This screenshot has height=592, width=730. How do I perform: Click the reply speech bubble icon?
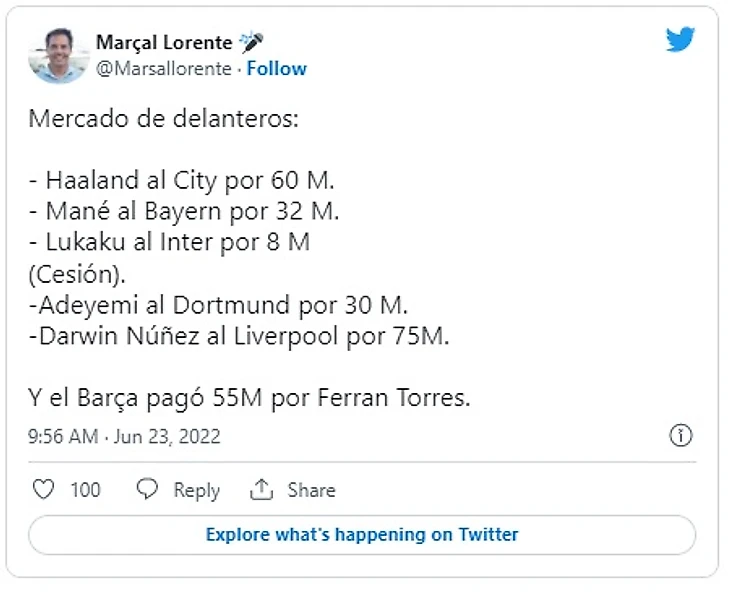click(x=148, y=490)
